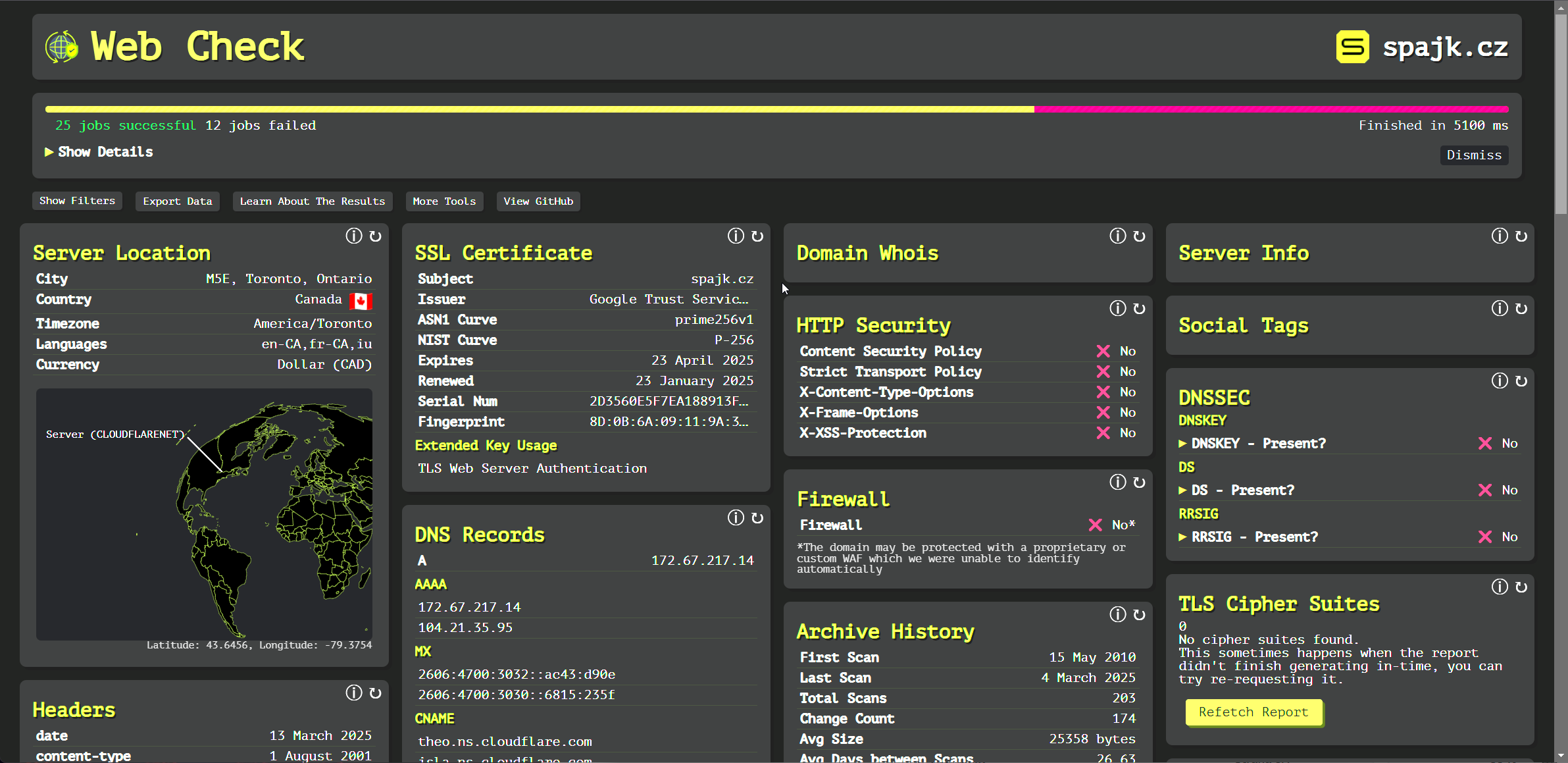The image size is (1568, 763).
Task: Open info for Headers card
Action: point(354,693)
